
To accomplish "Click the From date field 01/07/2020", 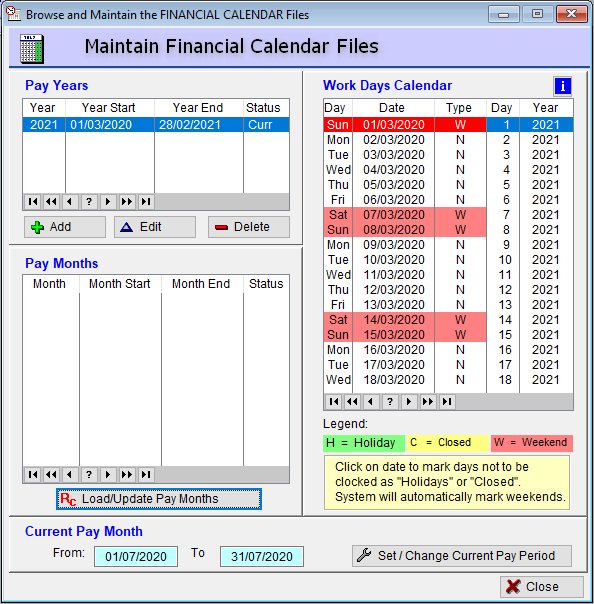I will (136, 556).
